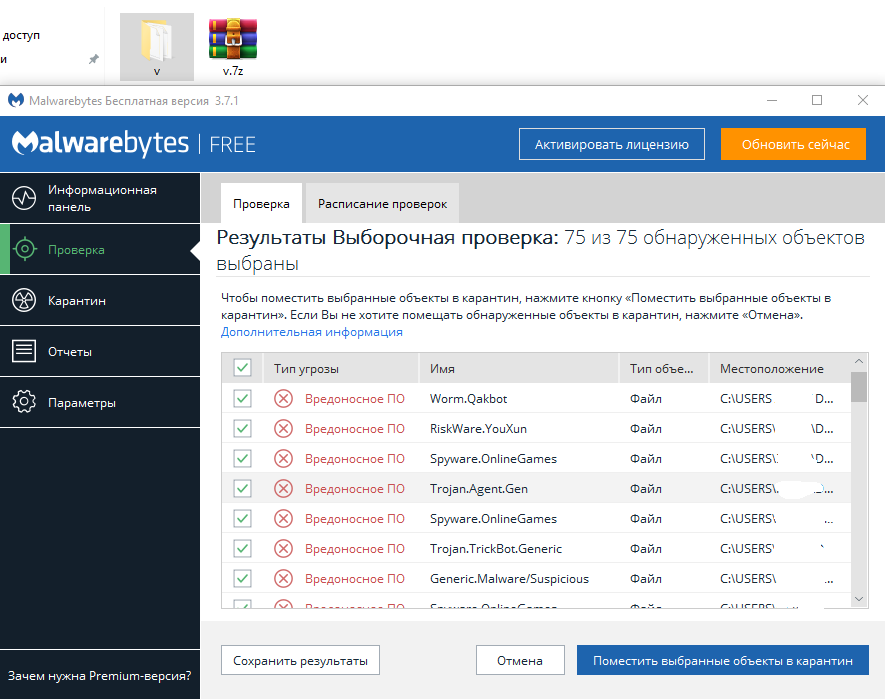The height and width of the screenshot is (699, 885).
Task: Click location cell in Trojan.Agent.Gen row
Action: (x=777, y=488)
